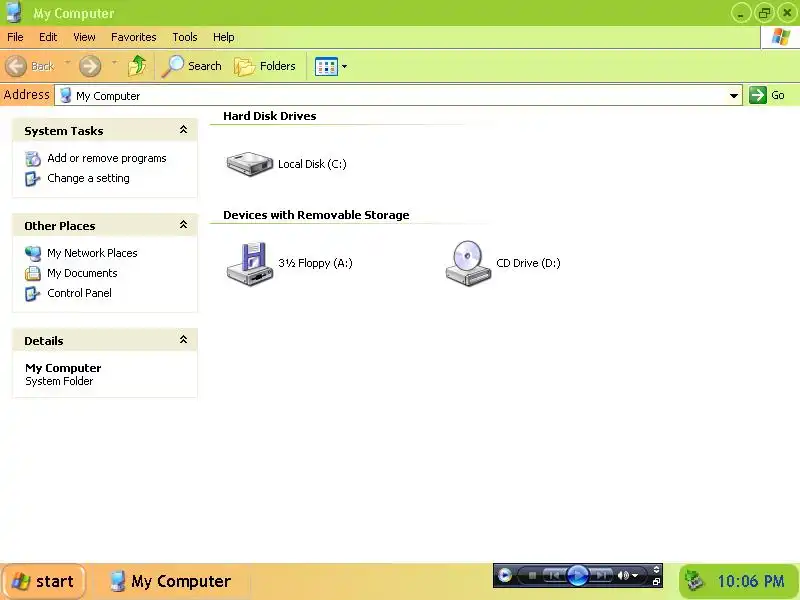The image size is (800, 600).
Task: Open Control Panel from Other Places
Action: coord(79,293)
